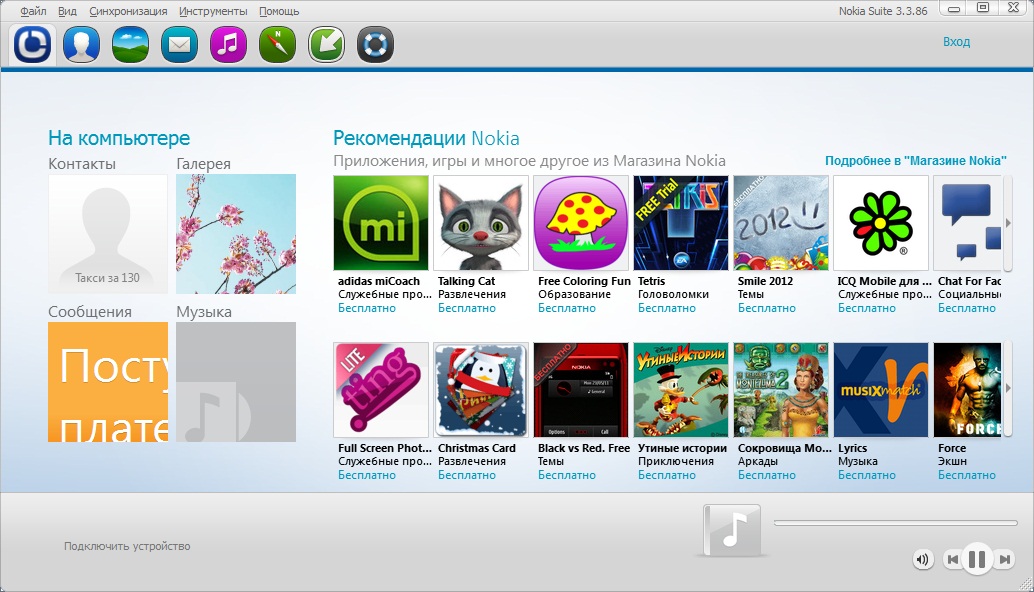Skip to next track
Screen dimensions: 1034x592
tap(1004, 560)
